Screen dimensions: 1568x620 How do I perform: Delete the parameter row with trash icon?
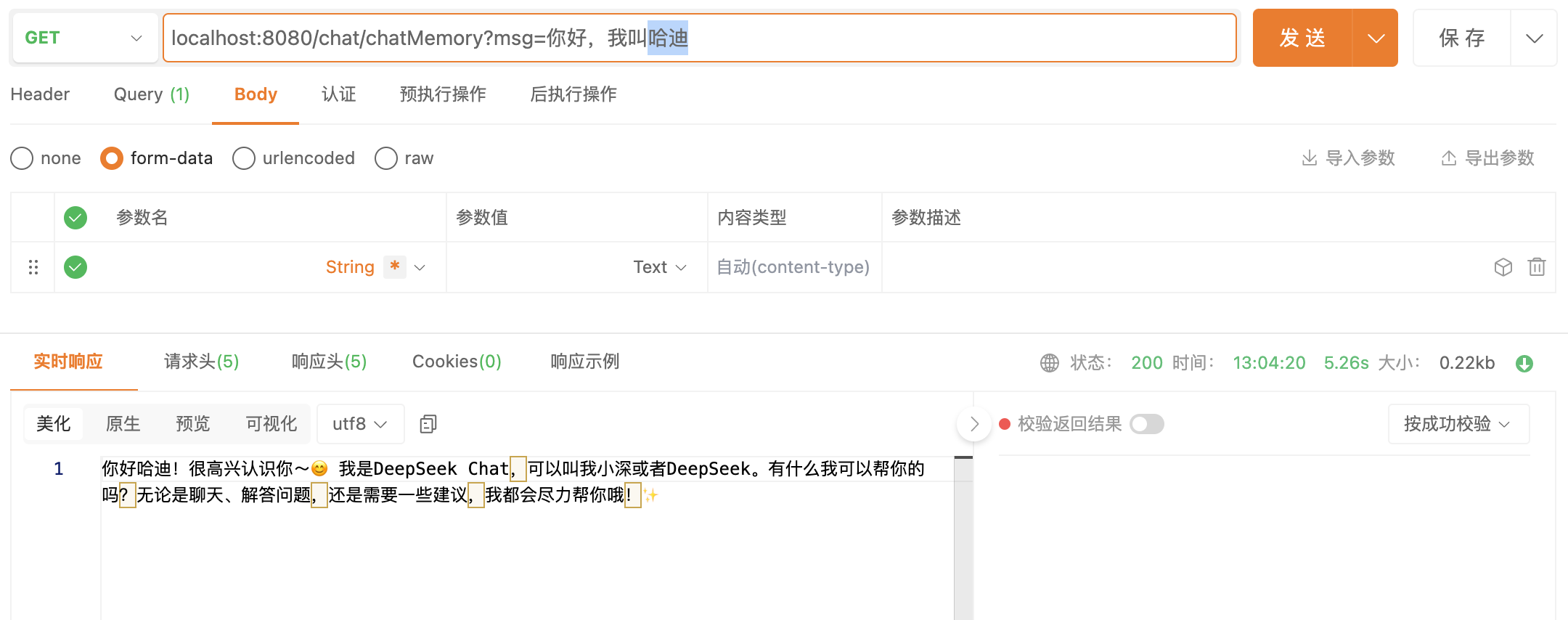point(1537,267)
